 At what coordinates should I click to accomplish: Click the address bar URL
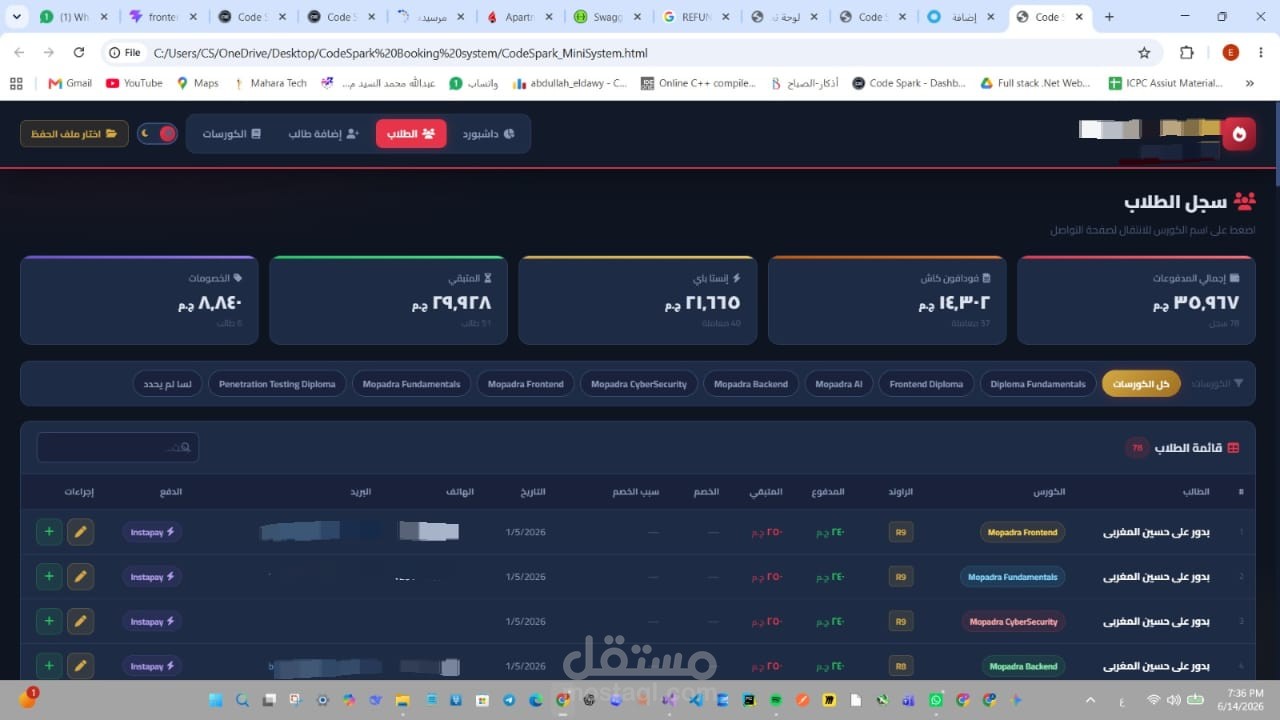400,53
